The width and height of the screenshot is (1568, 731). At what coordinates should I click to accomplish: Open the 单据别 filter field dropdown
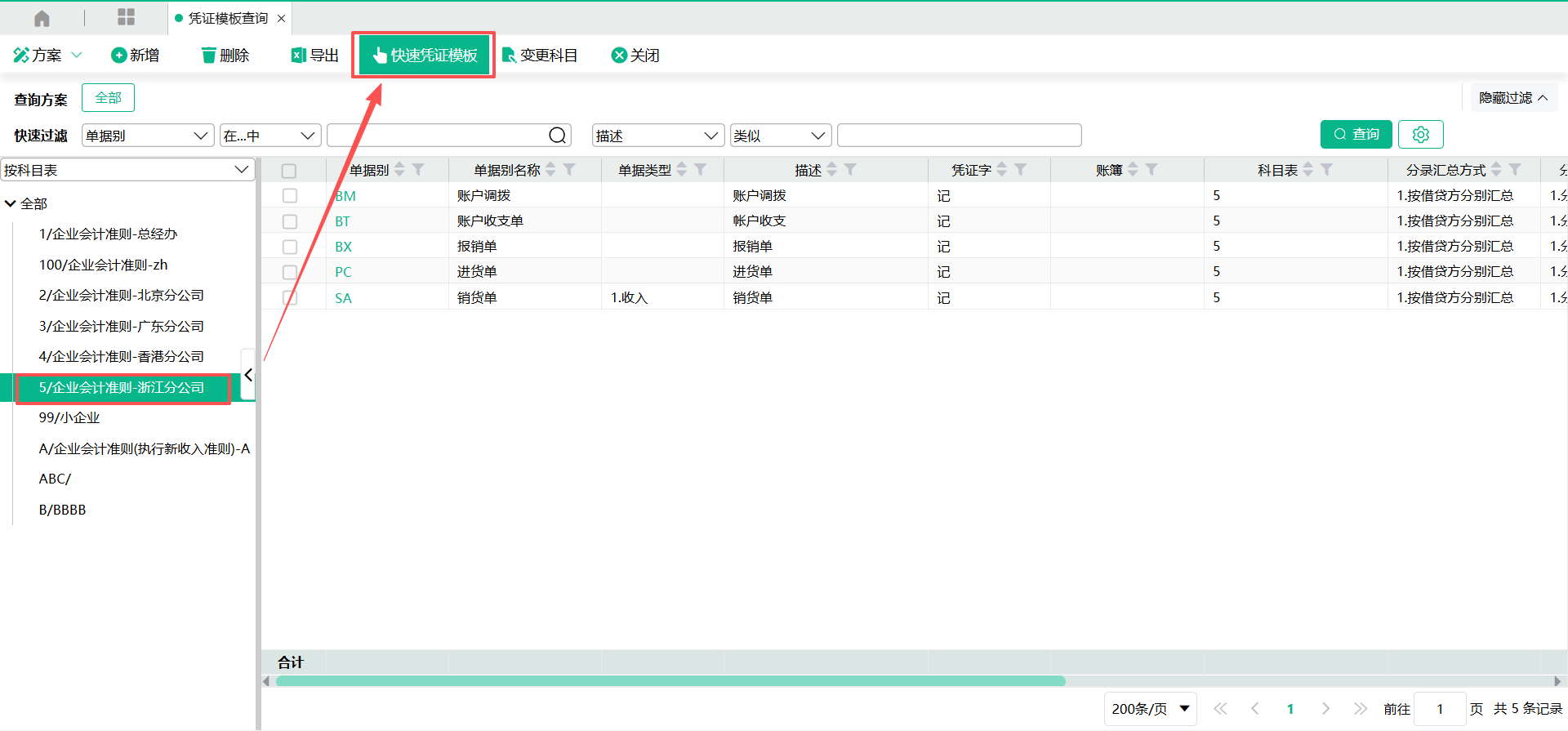148,136
